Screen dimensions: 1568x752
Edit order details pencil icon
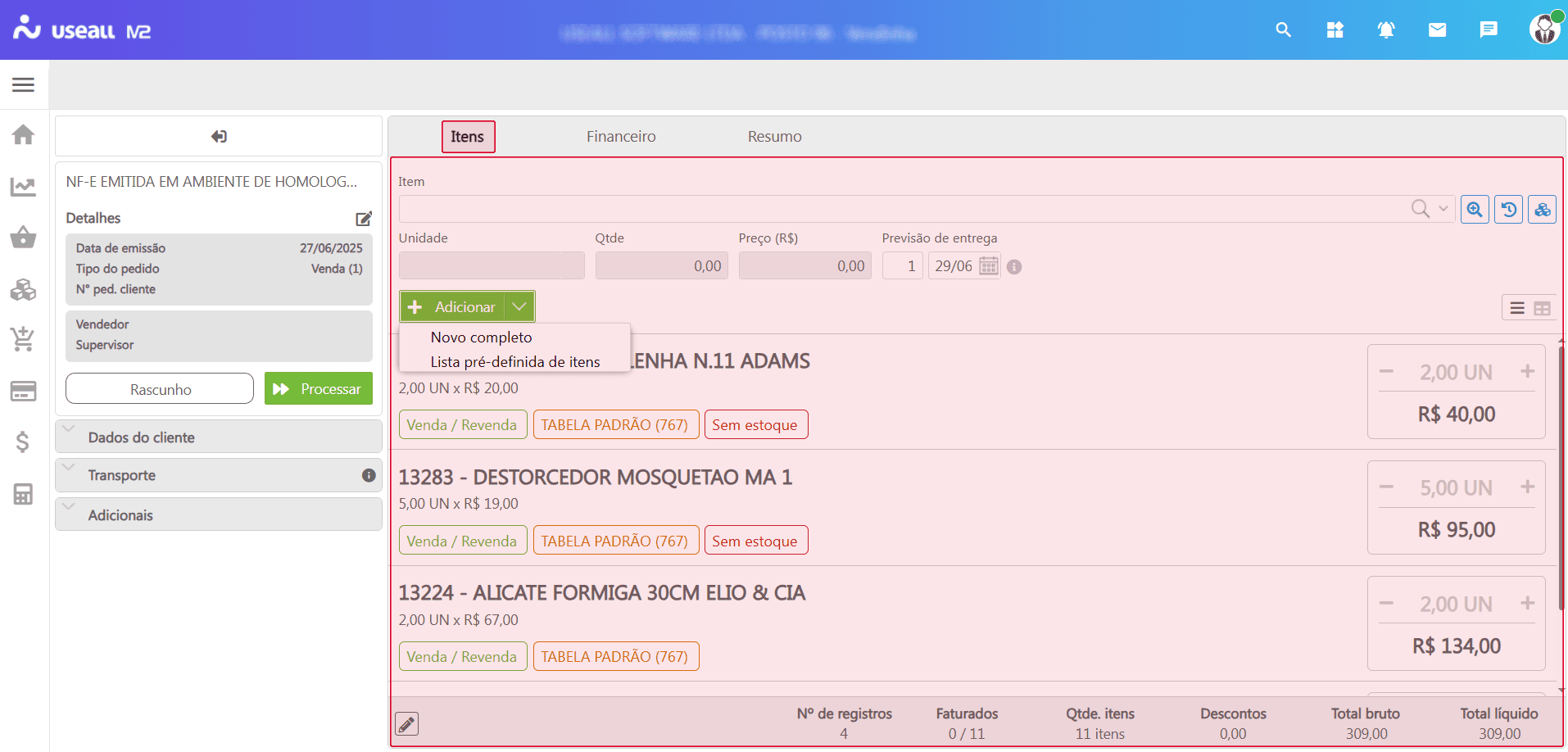click(x=364, y=219)
